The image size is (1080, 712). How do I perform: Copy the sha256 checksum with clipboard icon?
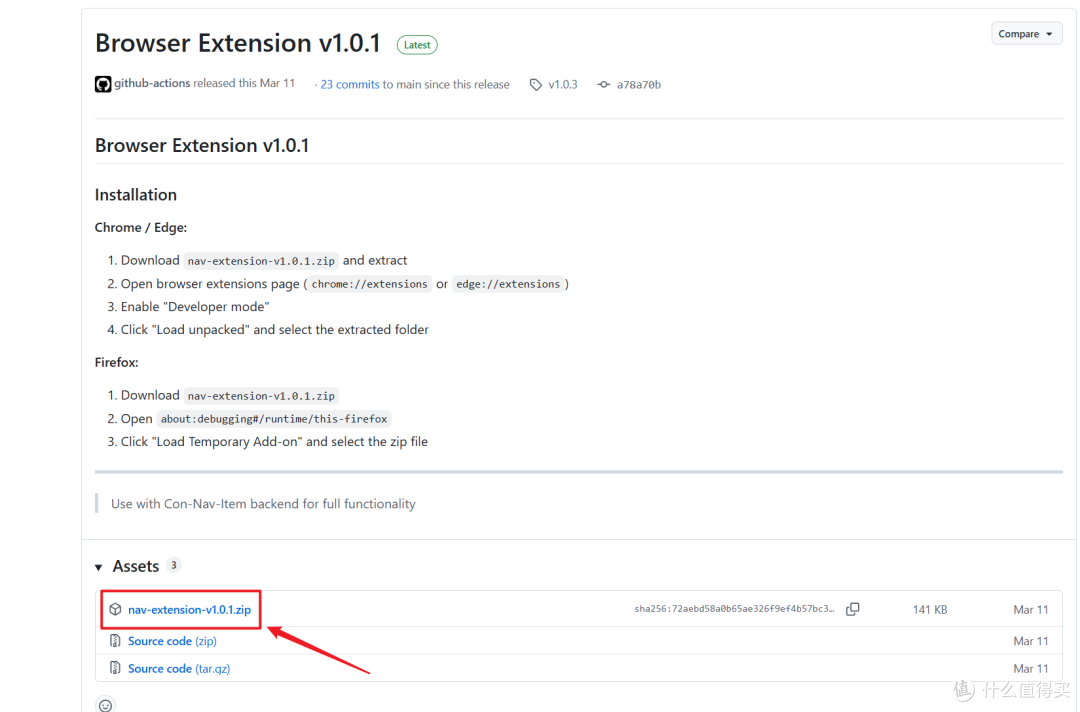(853, 609)
